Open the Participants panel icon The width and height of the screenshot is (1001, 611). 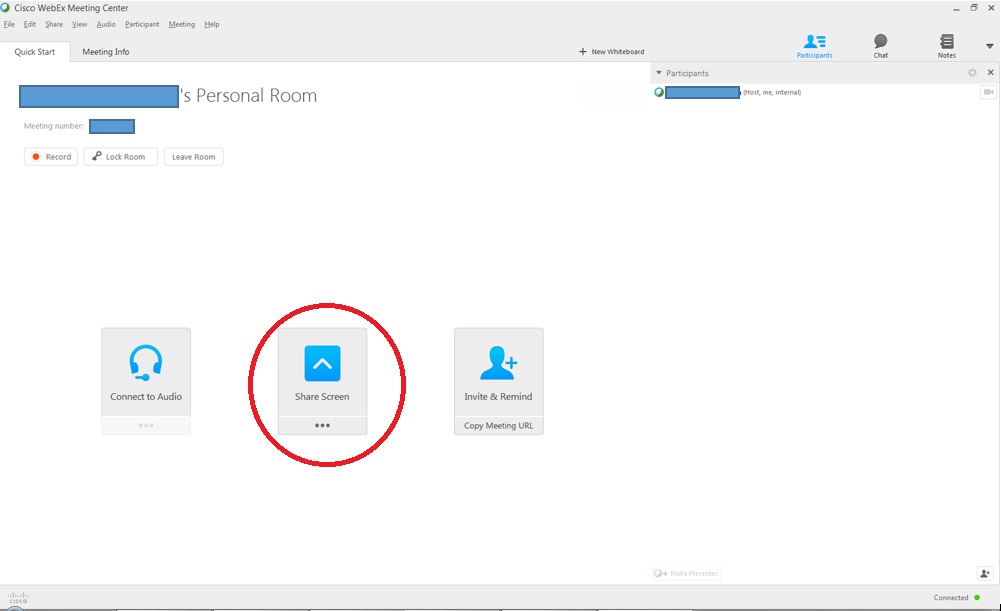pos(815,46)
